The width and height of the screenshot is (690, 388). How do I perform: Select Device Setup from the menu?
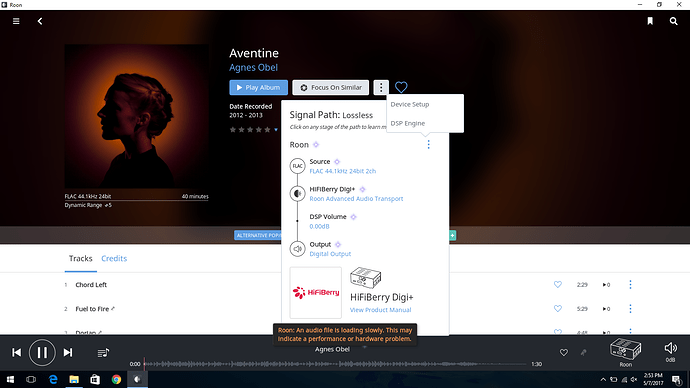click(x=410, y=104)
